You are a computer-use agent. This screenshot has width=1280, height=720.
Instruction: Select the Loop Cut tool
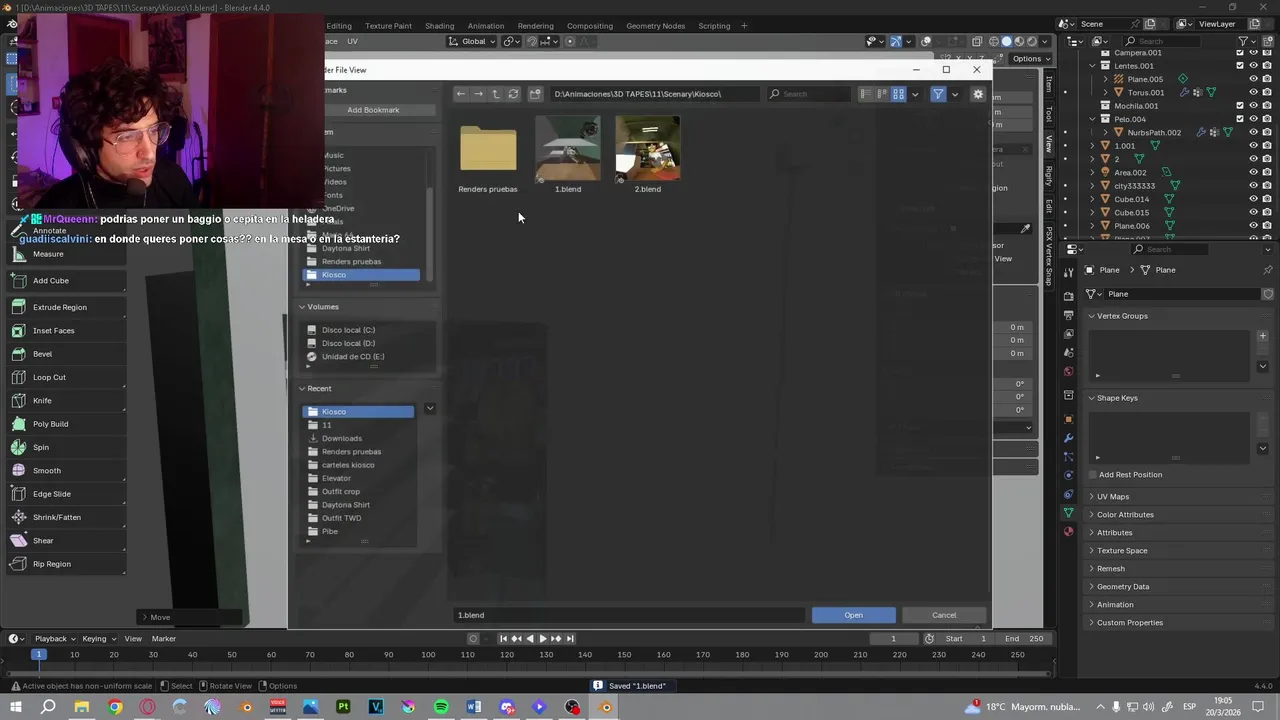tap(66, 377)
